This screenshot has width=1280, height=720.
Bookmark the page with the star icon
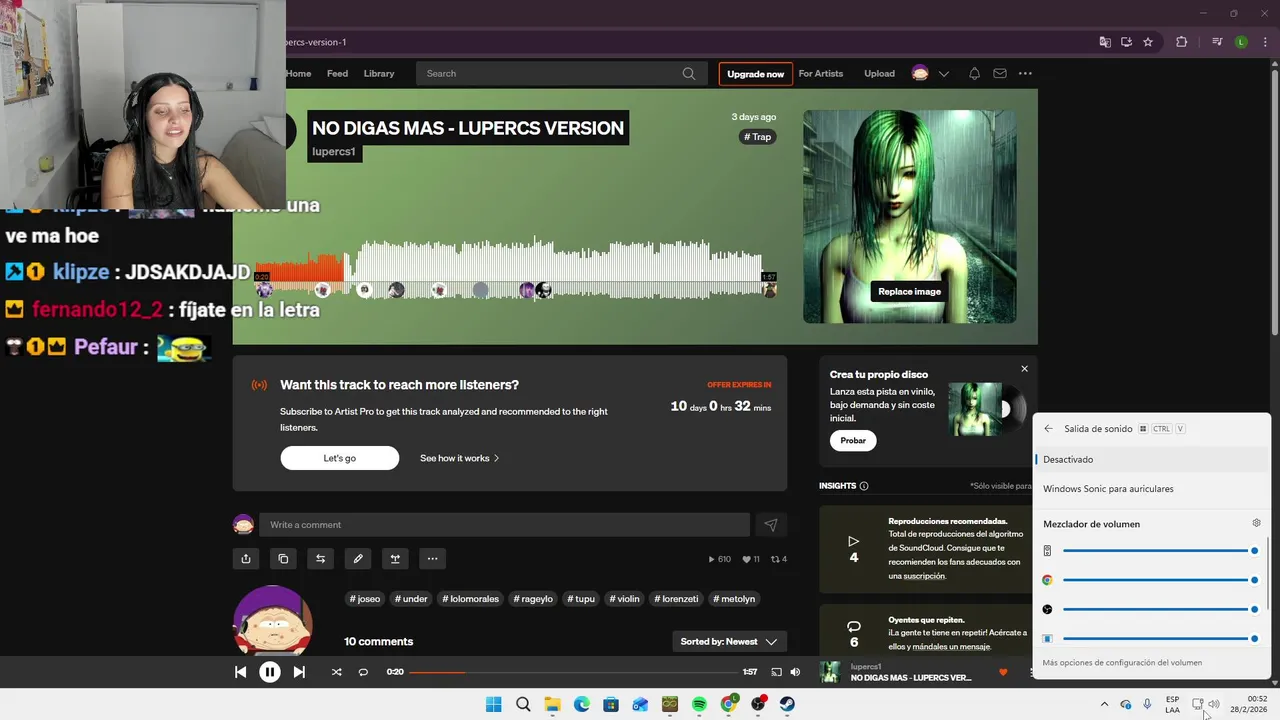pyautogui.click(x=1148, y=42)
